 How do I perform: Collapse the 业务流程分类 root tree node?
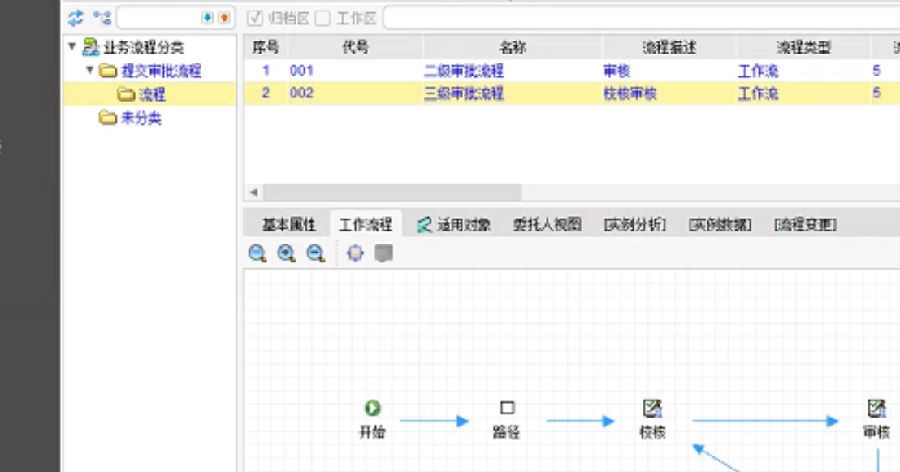pos(72,46)
